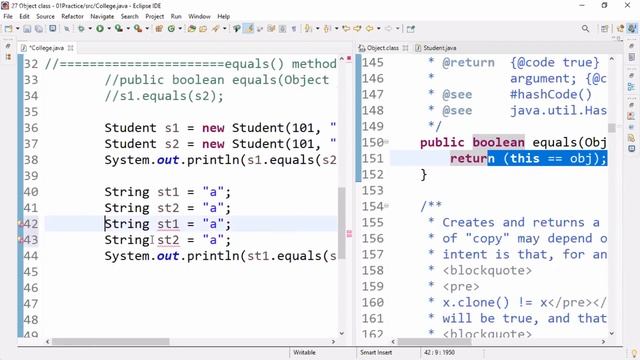Click College.java vertical scrollbar thumb
This screenshot has width=640, height=360.
click(342, 222)
